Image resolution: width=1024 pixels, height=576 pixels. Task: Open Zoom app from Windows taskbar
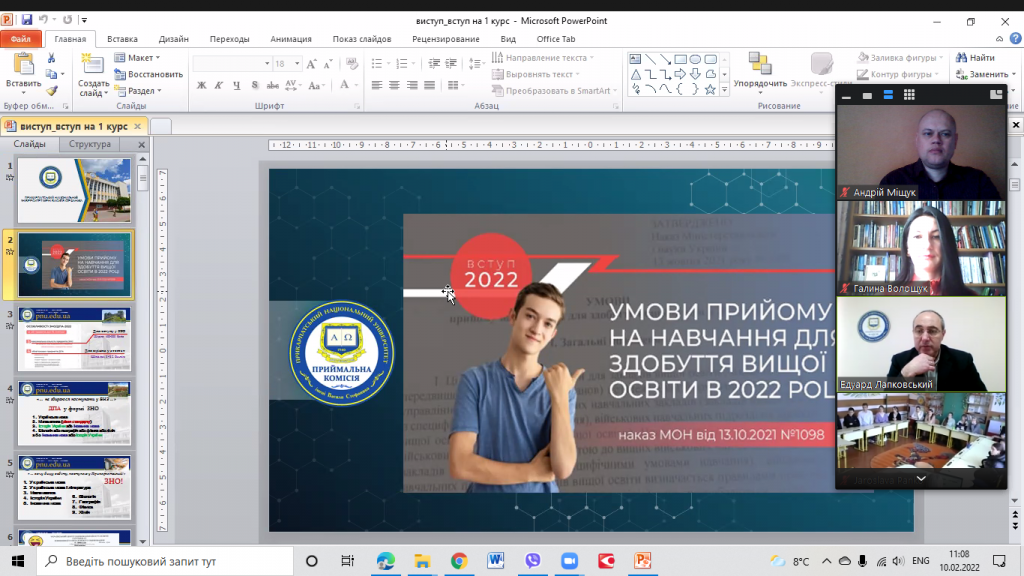570,561
